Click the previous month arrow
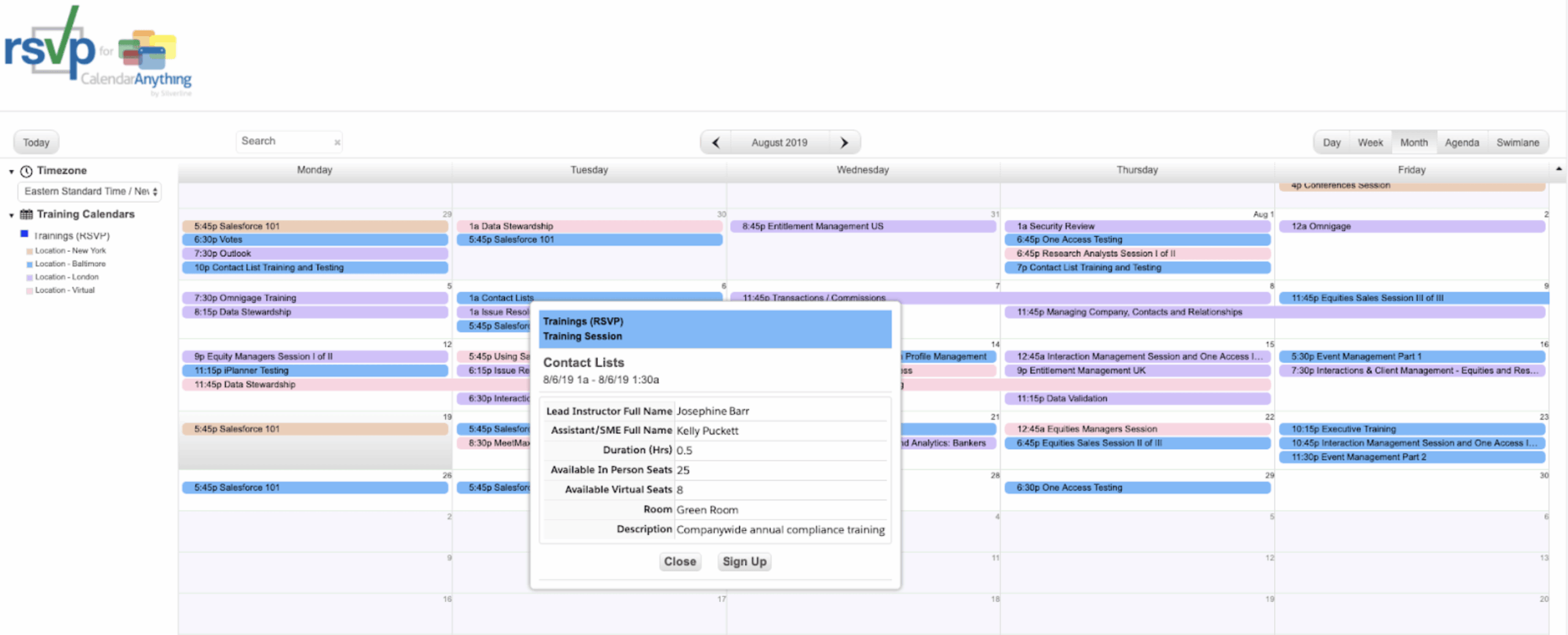 click(x=715, y=142)
